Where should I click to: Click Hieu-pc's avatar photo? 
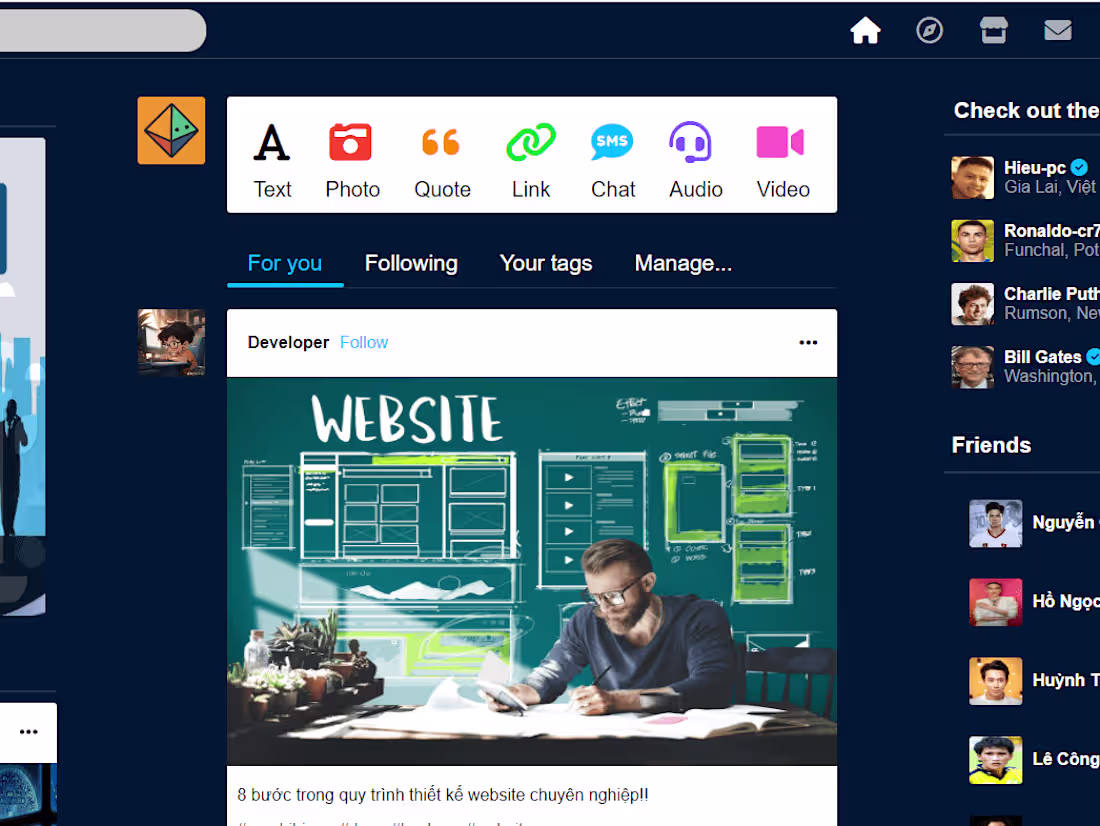click(x=972, y=178)
